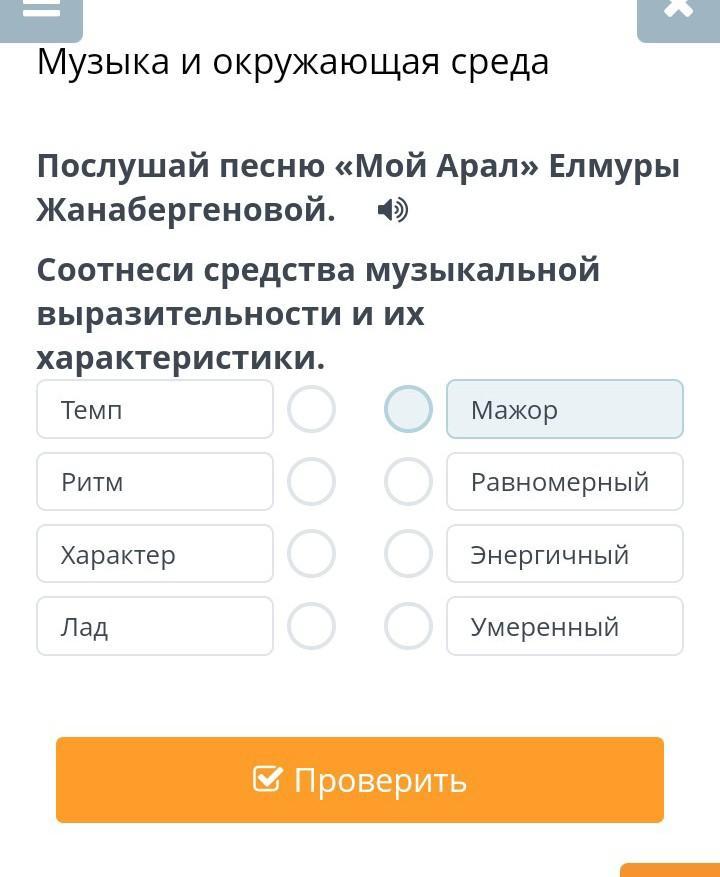Open the hamburger menu
The height and width of the screenshot is (877, 720).
[x=41, y=12]
